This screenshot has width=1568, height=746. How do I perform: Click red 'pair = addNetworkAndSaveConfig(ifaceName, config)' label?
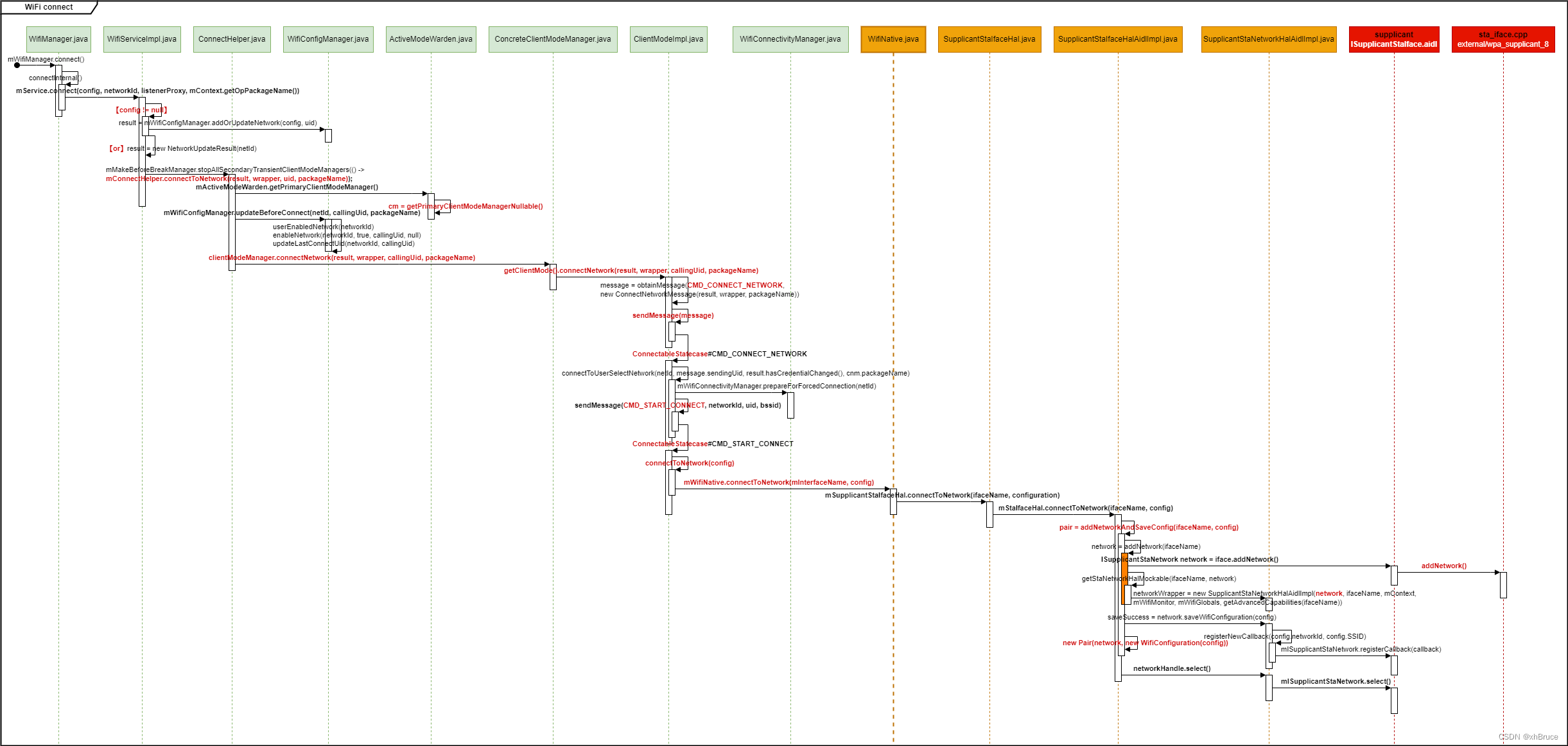[x=1149, y=527]
